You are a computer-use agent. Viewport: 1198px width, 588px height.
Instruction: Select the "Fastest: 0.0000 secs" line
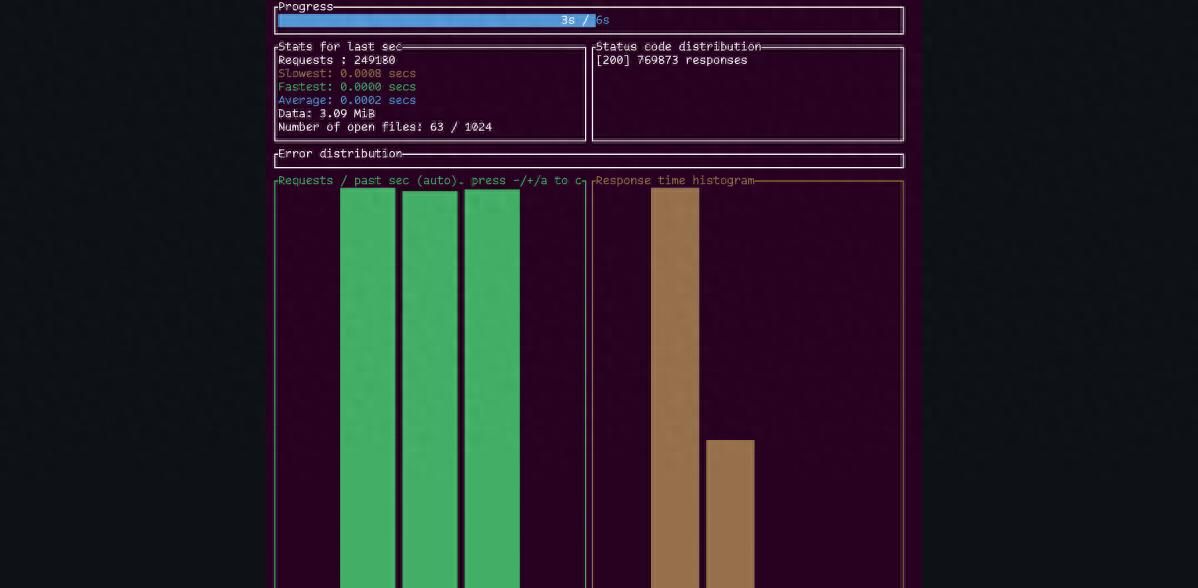coord(346,87)
